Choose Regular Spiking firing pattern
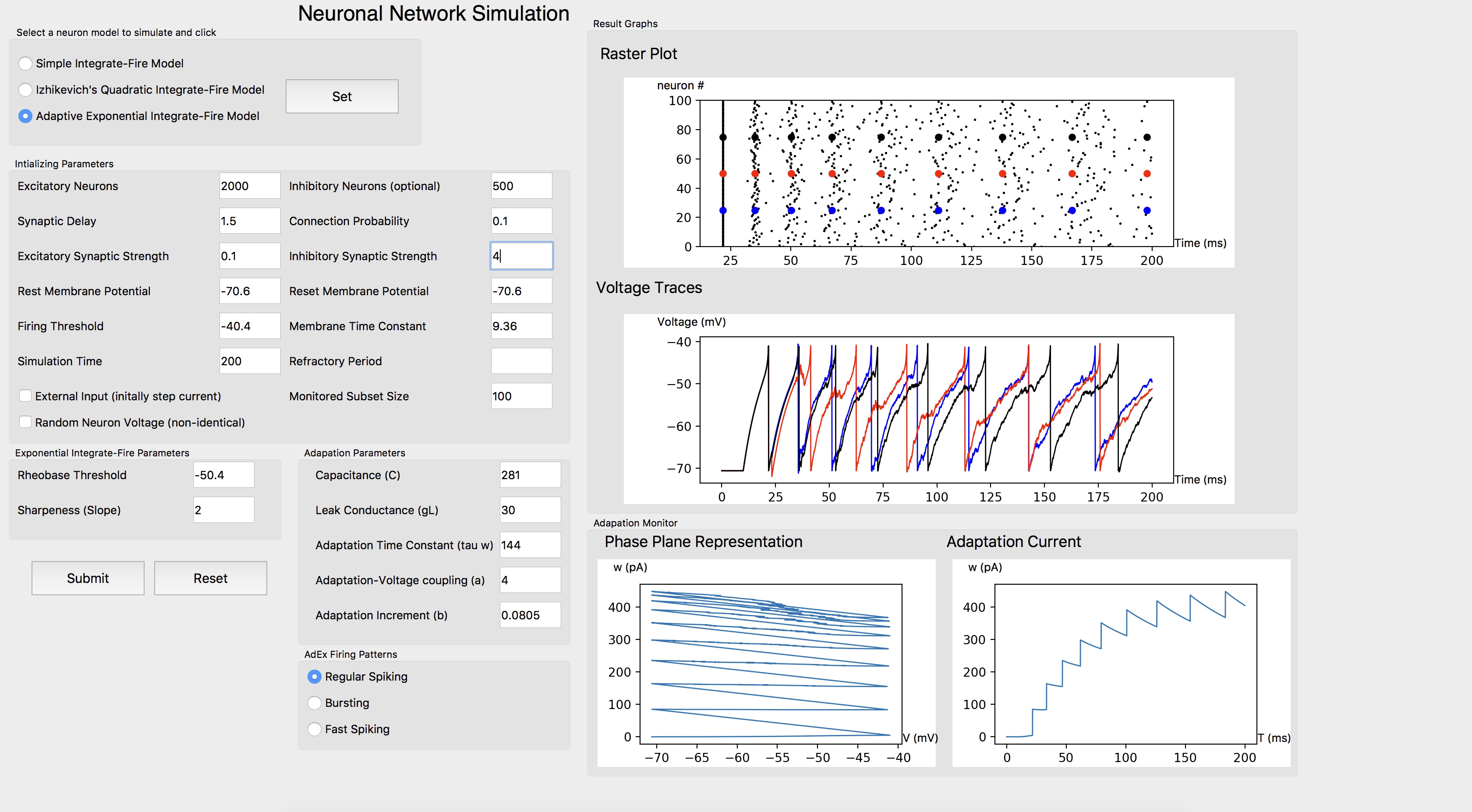This screenshot has height=812, width=1472. pos(314,677)
